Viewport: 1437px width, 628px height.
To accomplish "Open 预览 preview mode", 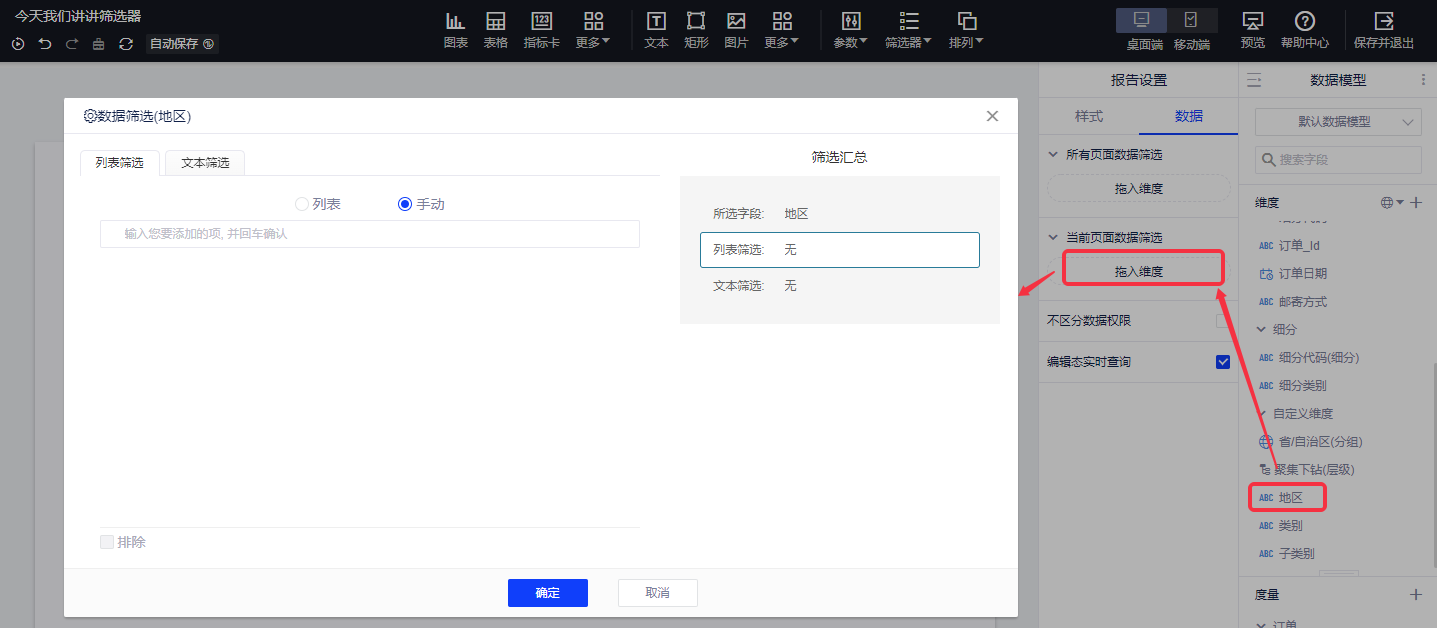I will [1252, 22].
